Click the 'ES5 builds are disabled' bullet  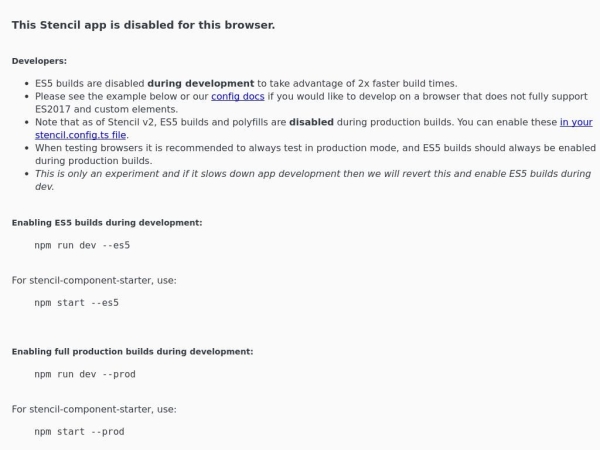pos(246,83)
